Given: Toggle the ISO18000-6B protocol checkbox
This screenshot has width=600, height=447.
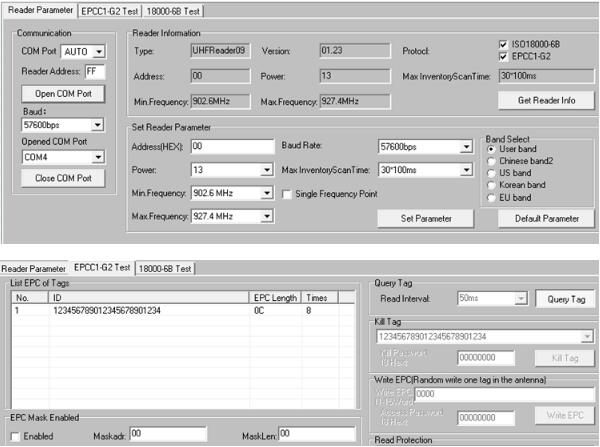Looking at the screenshot, I should click(x=503, y=45).
